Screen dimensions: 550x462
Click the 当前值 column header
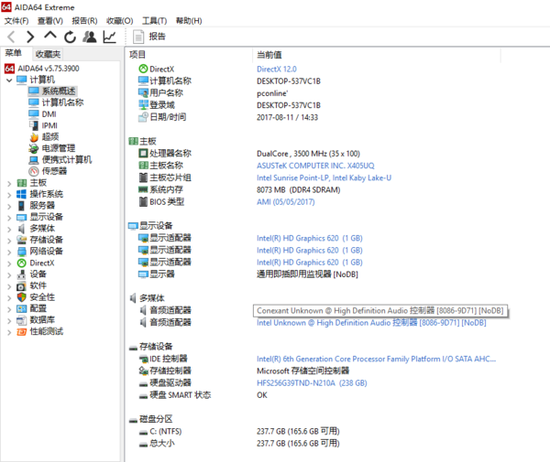[x=269, y=55]
